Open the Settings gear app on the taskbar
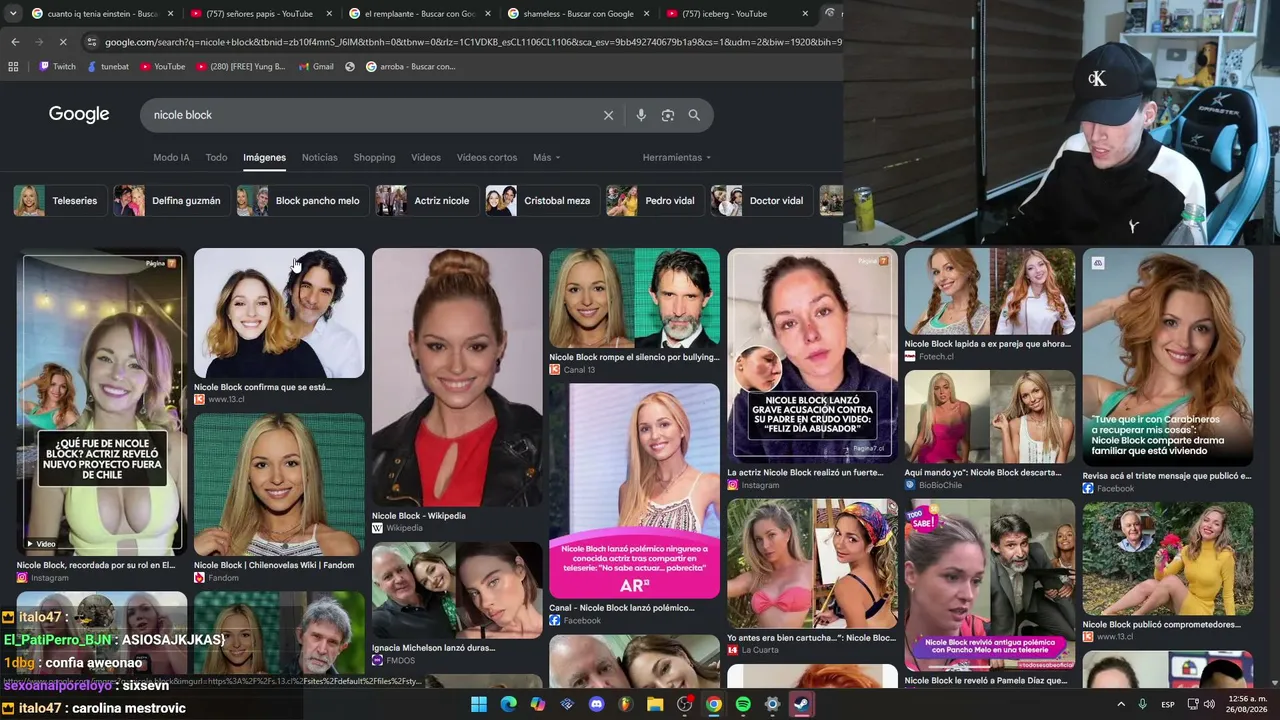Screen dimensions: 1280x720 click(x=772, y=704)
